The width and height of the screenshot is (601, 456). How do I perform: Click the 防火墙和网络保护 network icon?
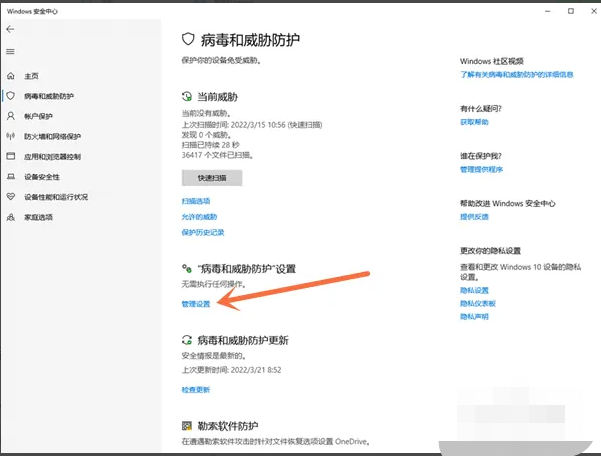click(x=10, y=136)
